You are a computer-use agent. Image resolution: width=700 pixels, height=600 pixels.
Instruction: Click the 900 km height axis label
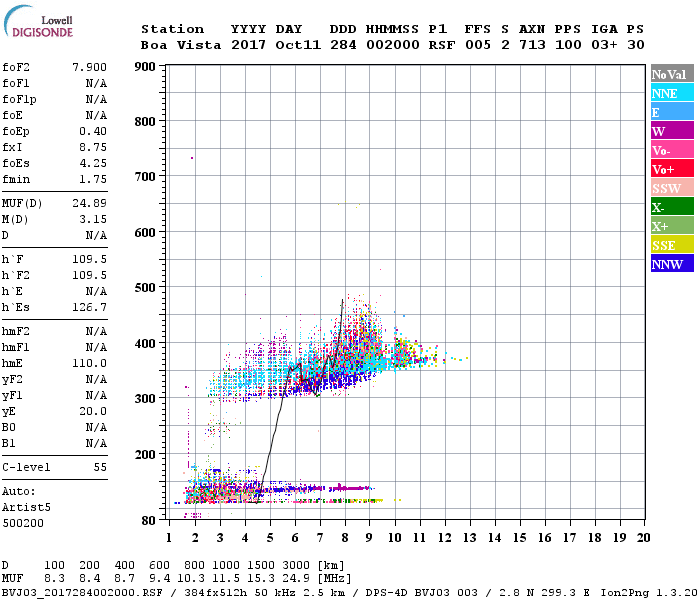(x=145, y=67)
